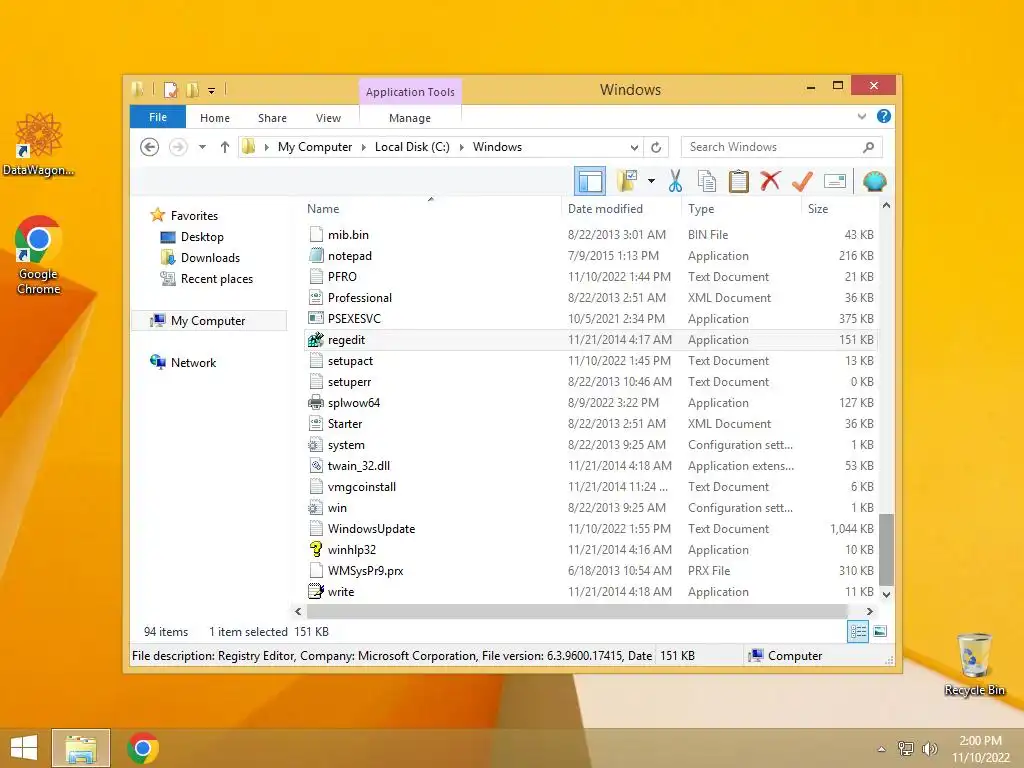Switch to the View ribbon tab
This screenshot has height=768, width=1024.
tap(328, 118)
